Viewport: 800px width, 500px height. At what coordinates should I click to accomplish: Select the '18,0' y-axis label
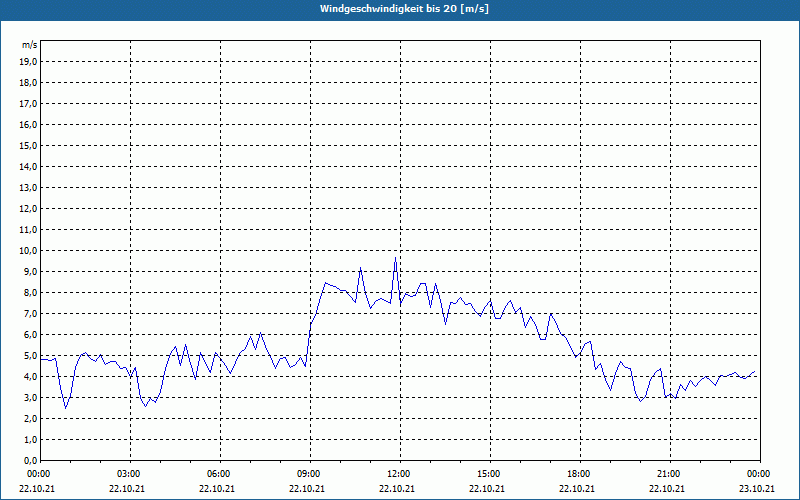29,83
